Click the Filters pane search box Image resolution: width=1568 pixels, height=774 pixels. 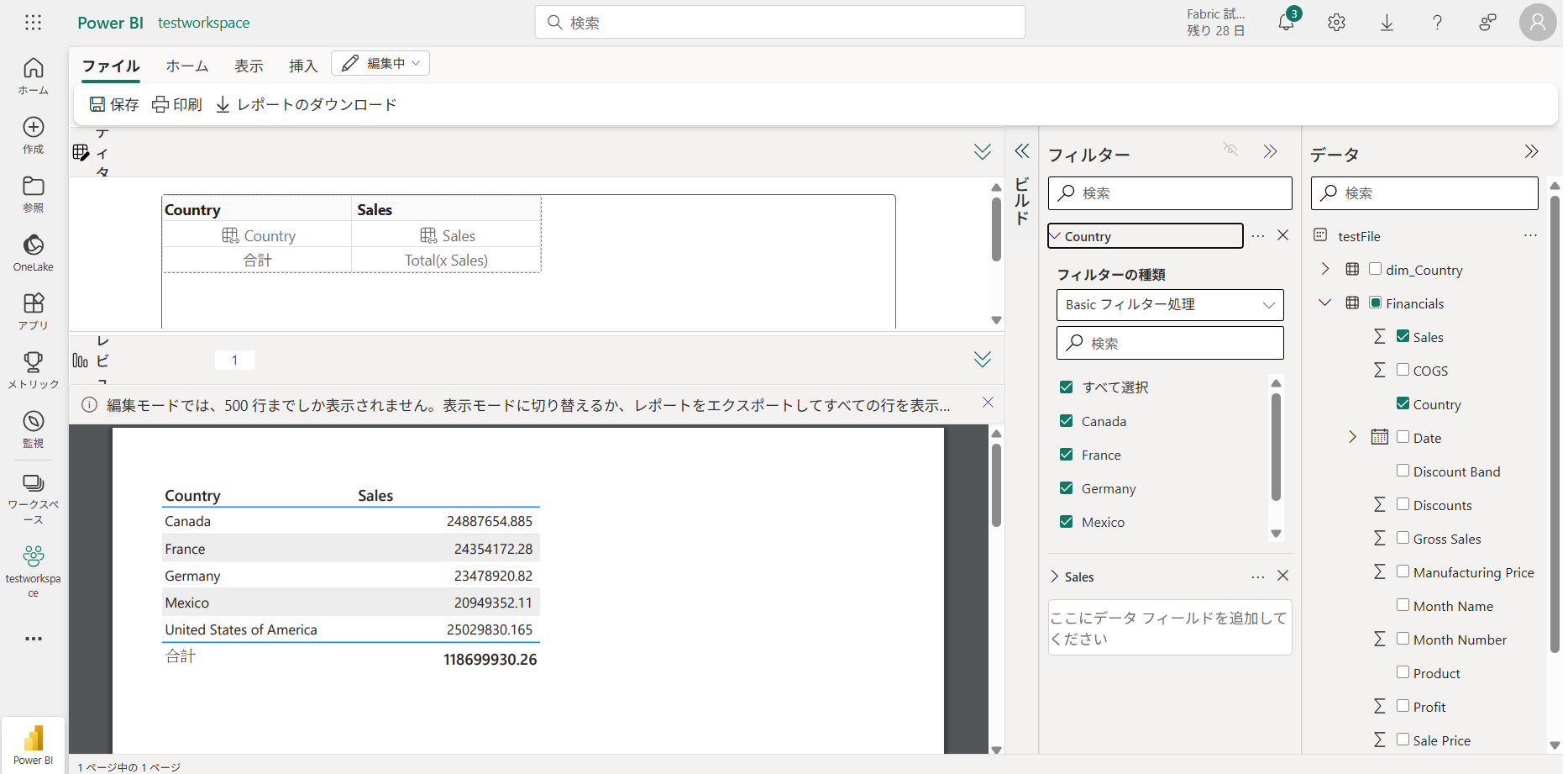[x=1170, y=193]
